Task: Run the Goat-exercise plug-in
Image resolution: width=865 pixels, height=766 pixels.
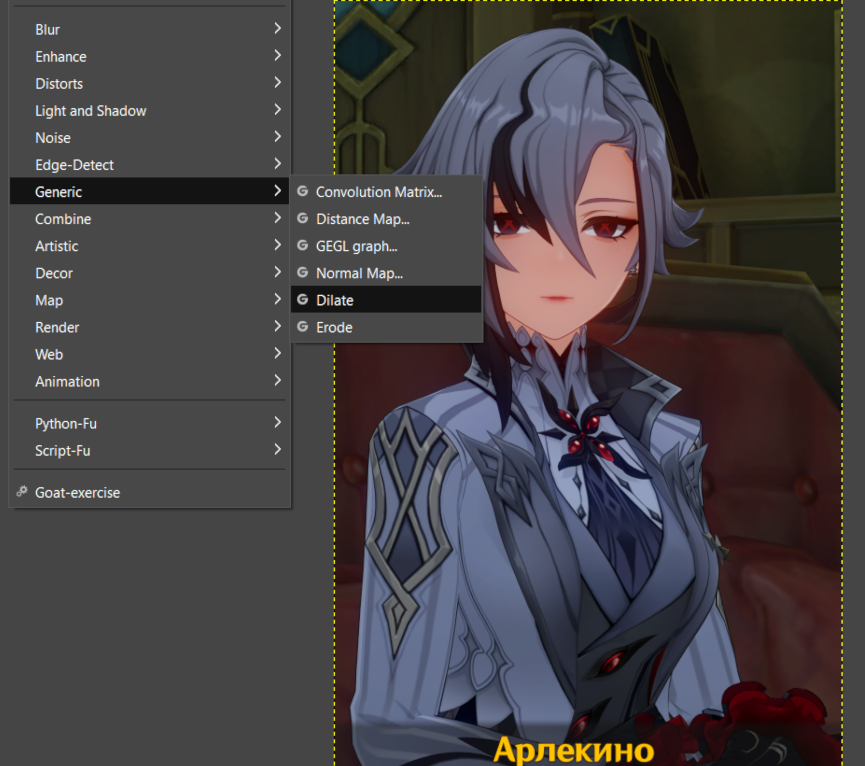Action: [149, 492]
